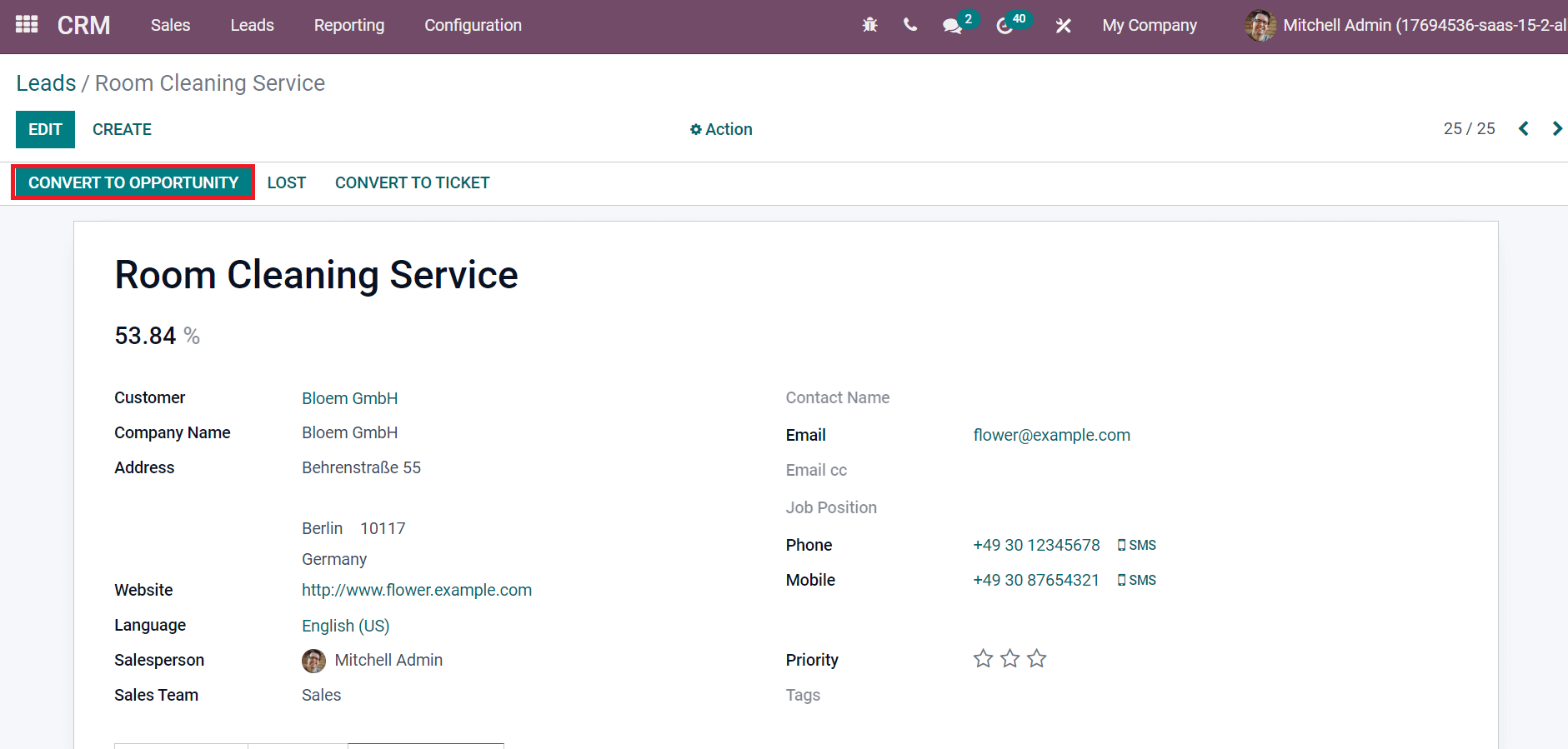Viewport: 1568px width, 749px height.
Task: Click the Germany country text
Action: click(x=333, y=559)
